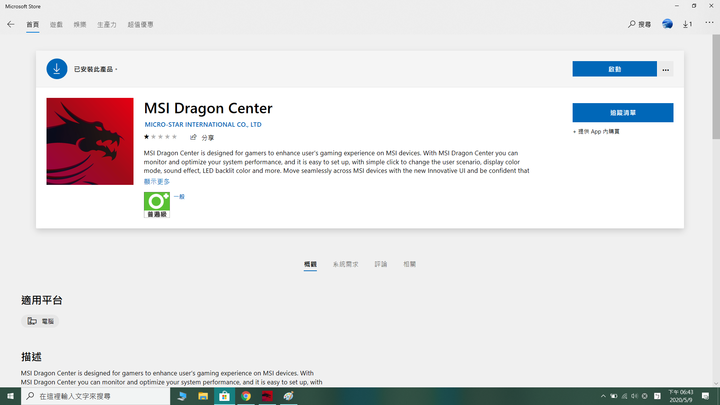Click the input method indicator in tray
Image resolution: width=720 pixels, height=405 pixels.
click(x=657, y=396)
